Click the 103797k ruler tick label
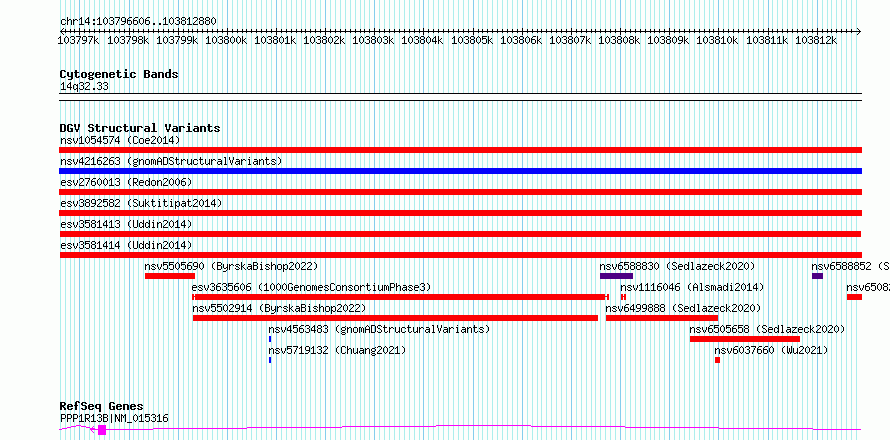Viewport: 890px width, 440px height. (x=79, y=40)
